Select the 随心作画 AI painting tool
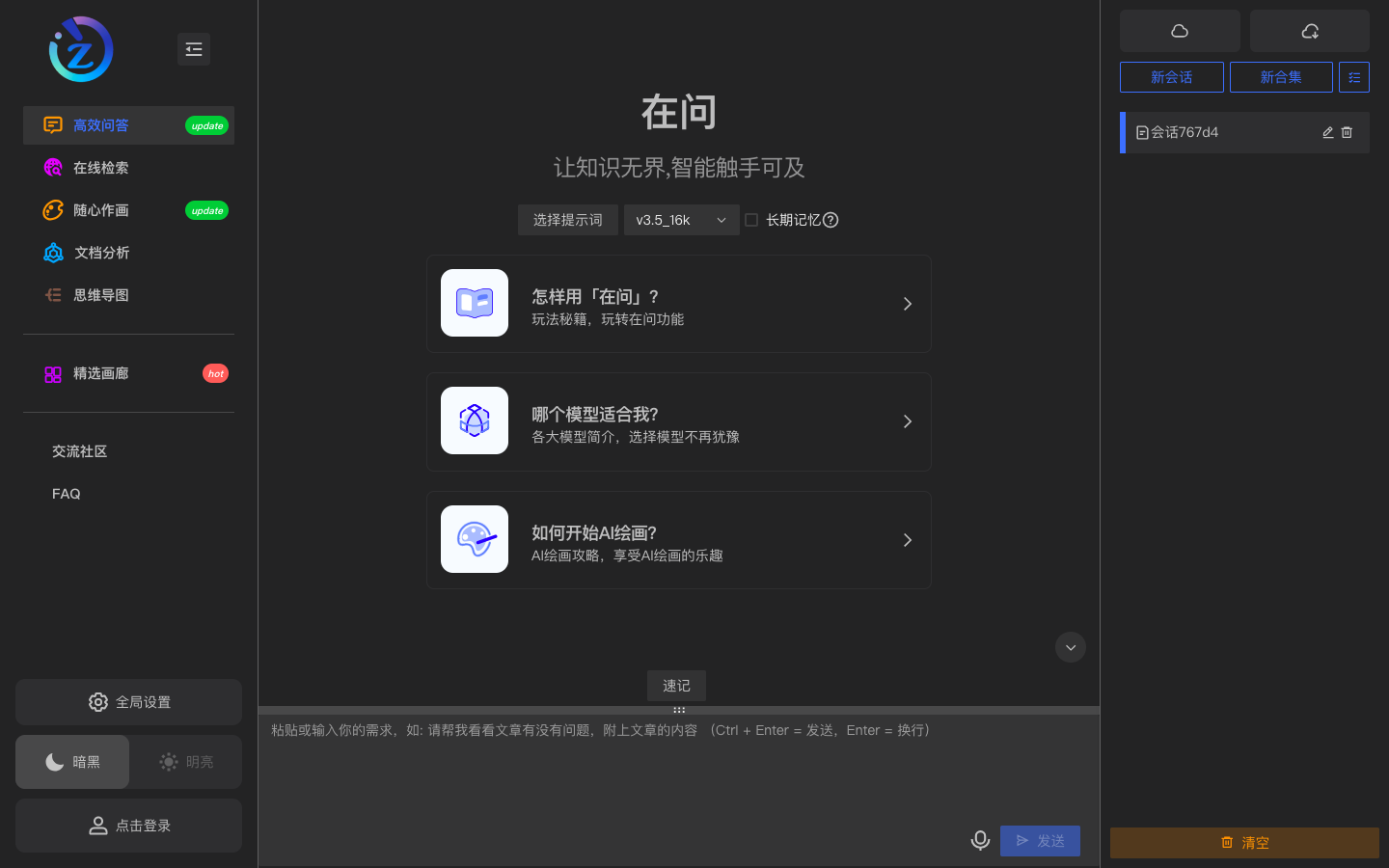This screenshot has height=868, width=1389. (100, 209)
